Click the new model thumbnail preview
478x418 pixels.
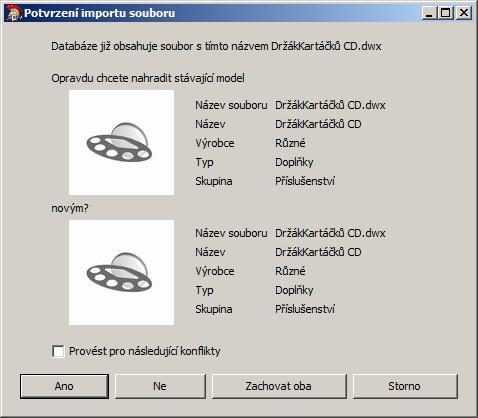121,272
